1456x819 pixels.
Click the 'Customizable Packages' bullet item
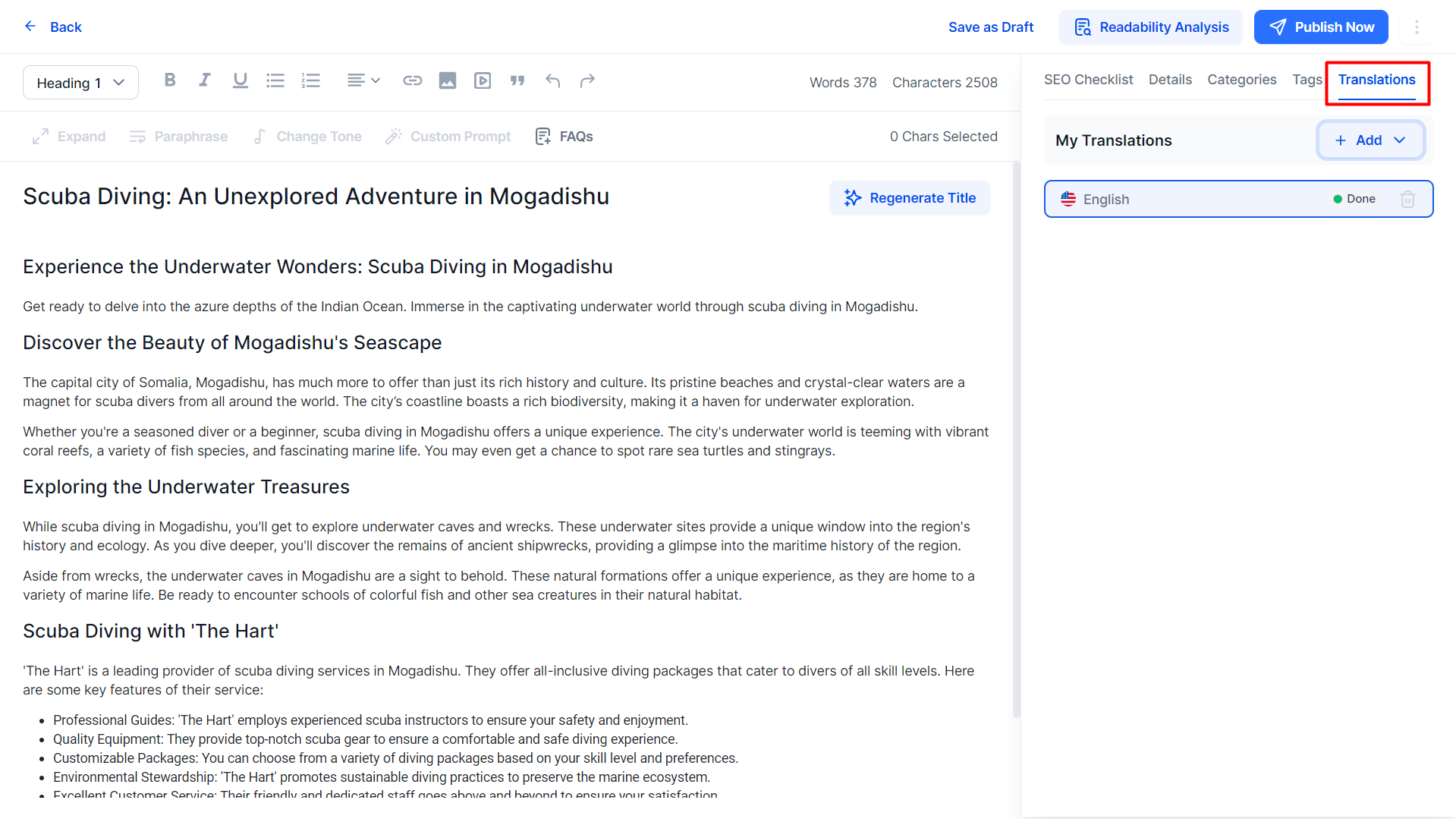tap(395, 758)
